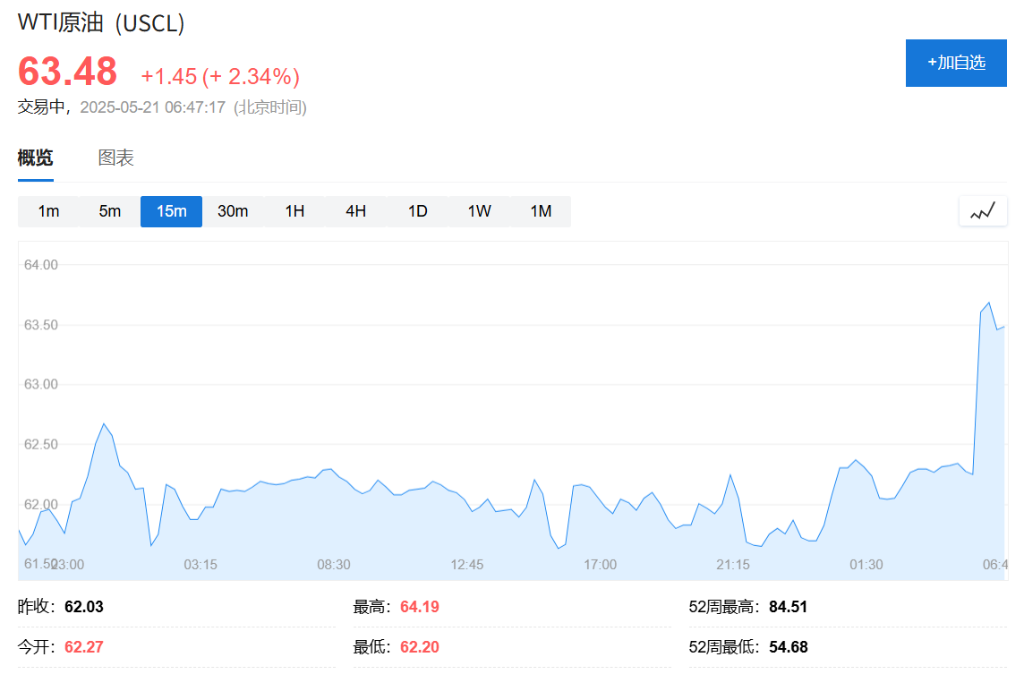This screenshot has width=1024, height=677.
Task: Click the 12:45 time axis label
Action: coord(467,565)
